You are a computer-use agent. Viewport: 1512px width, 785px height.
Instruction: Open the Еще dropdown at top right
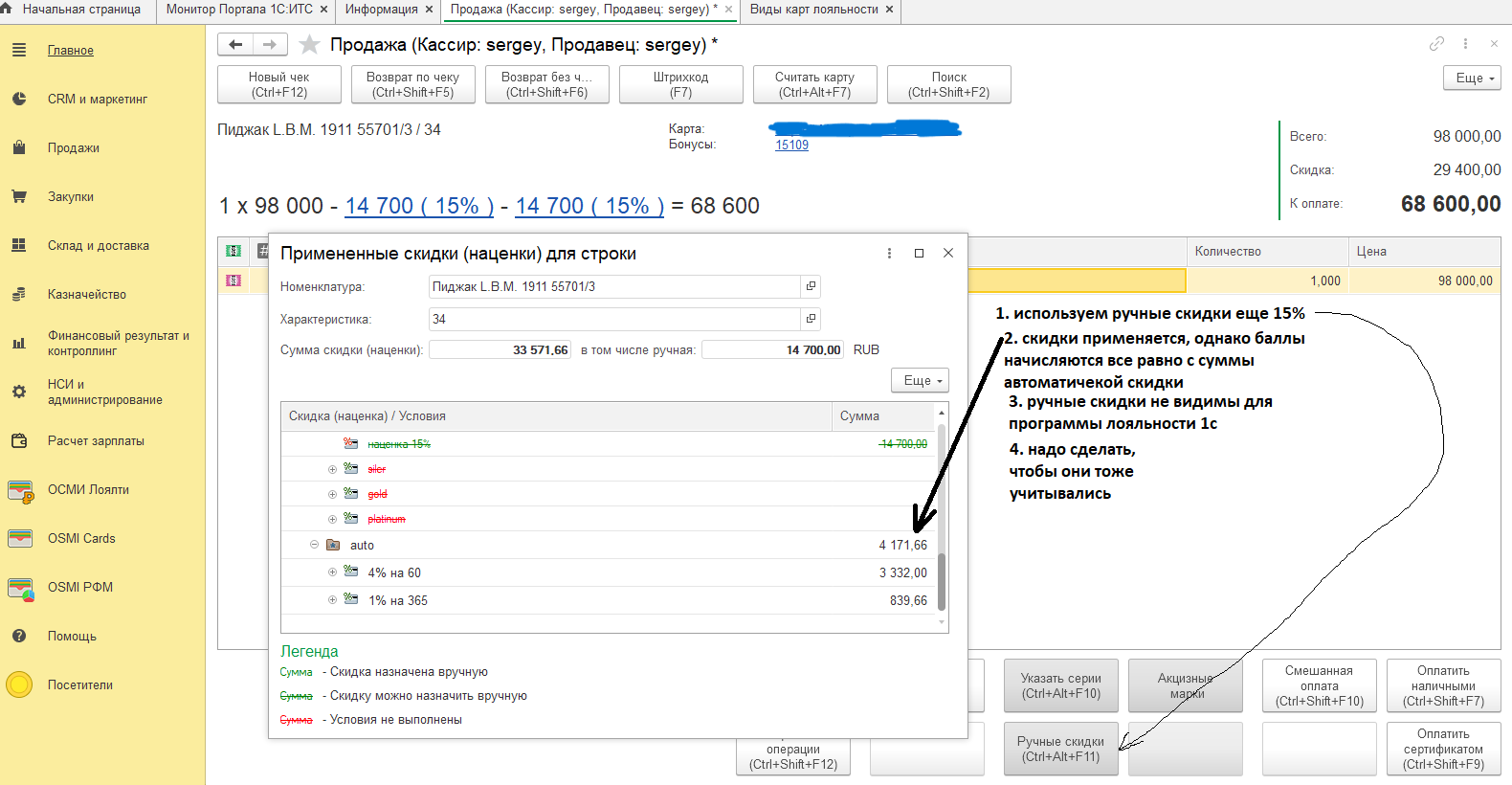tap(1472, 78)
